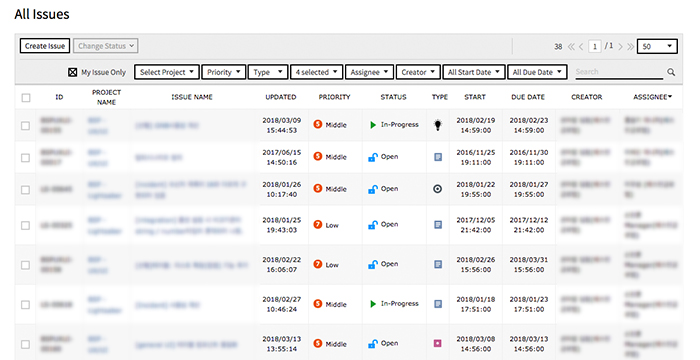This screenshot has width=700, height=360.
Task: Open the Creator filter dropdown
Action: (x=418, y=72)
